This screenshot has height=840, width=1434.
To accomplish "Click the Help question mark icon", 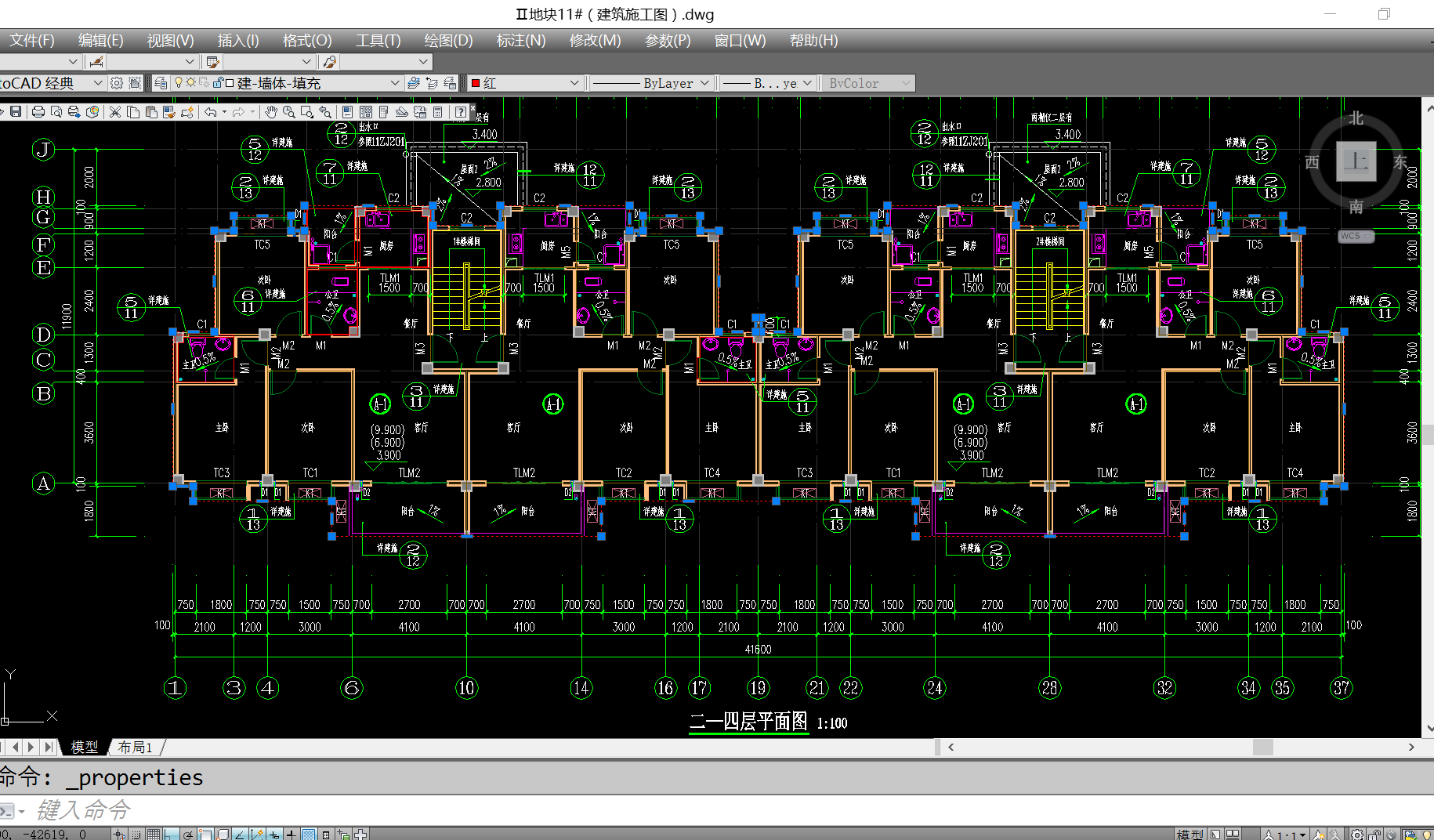I will click(461, 112).
